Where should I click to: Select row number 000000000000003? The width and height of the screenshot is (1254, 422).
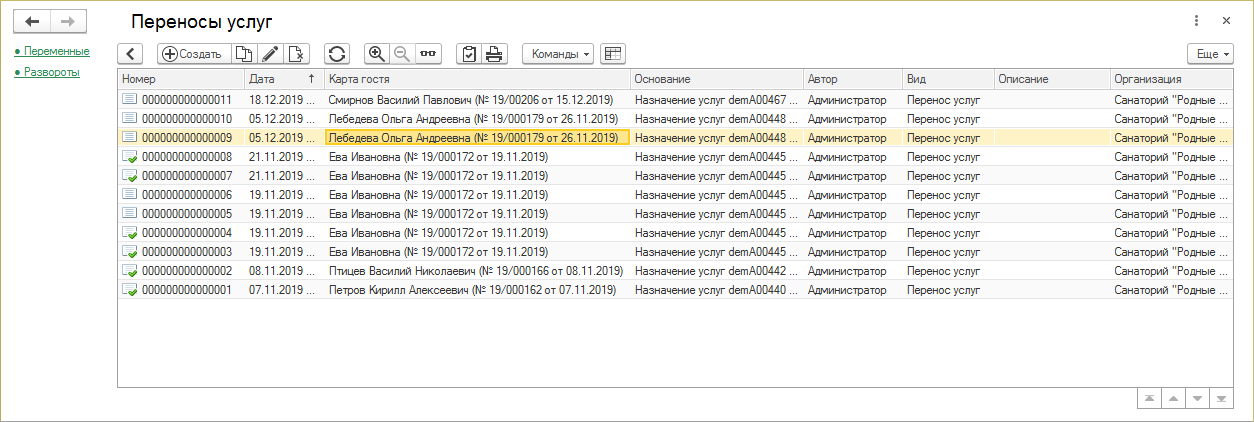point(675,252)
